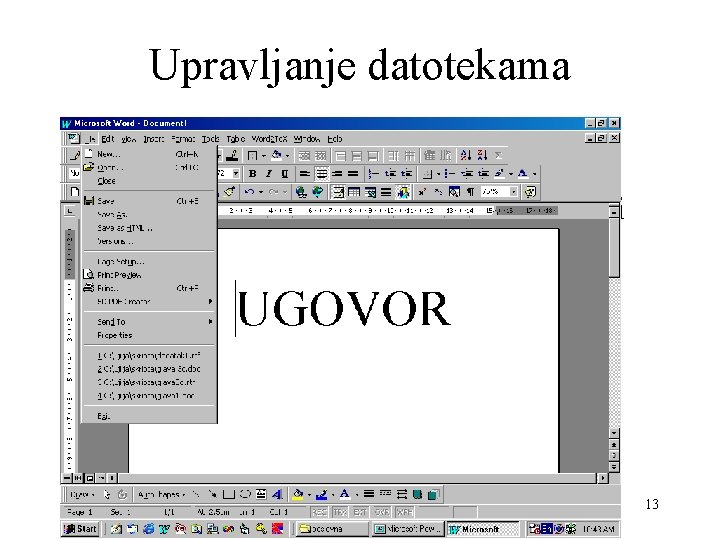Select the Oval drawing tool
The image size is (720, 540).
point(245,494)
